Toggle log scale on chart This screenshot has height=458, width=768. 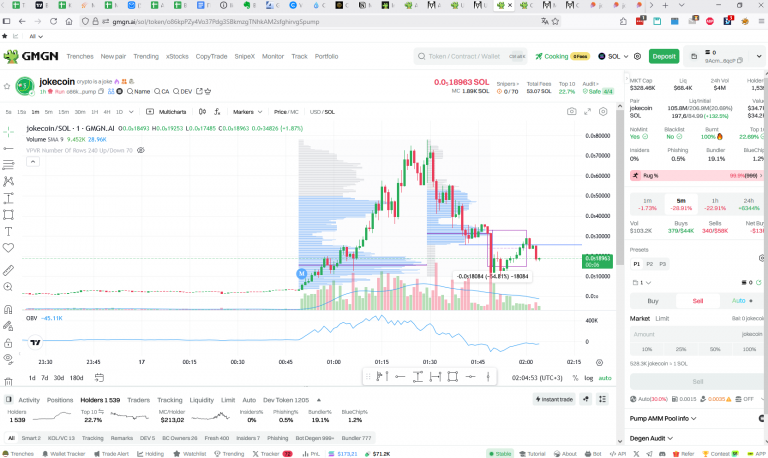[588, 378]
